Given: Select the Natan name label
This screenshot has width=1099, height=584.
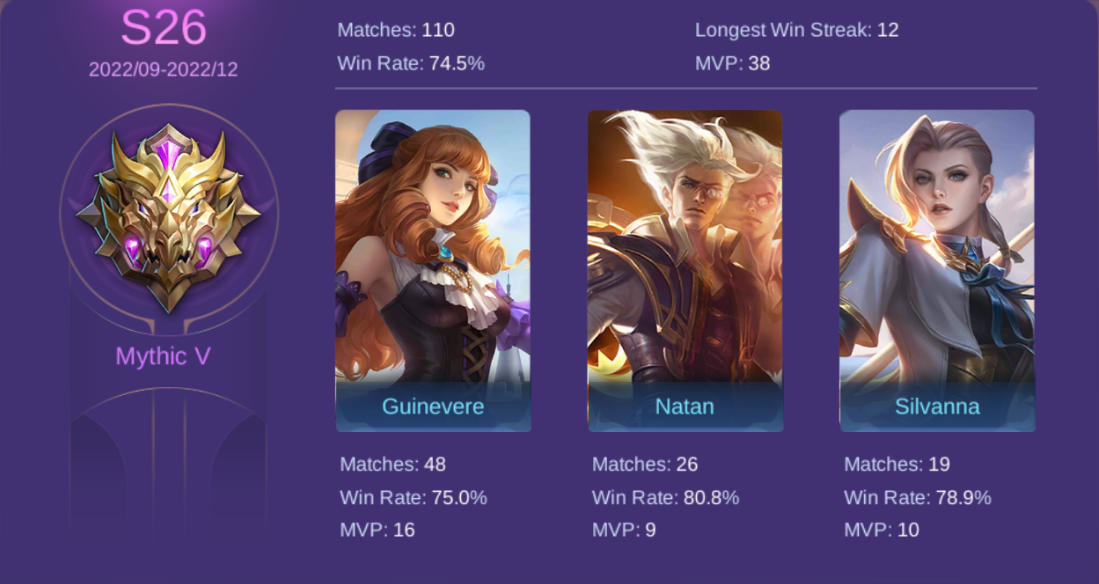Looking at the screenshot, I should (x=685, y=406).
